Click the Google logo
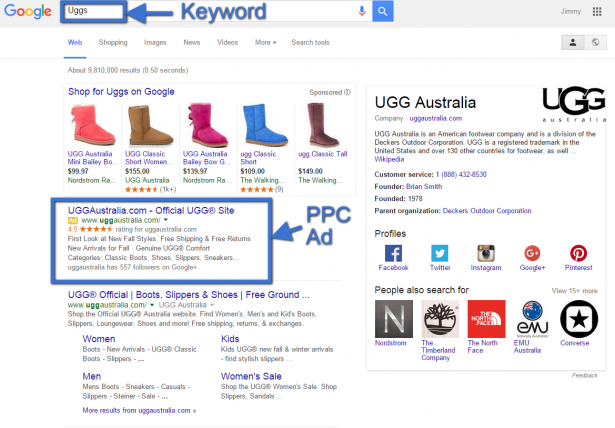The width and height of the screenshot is (615, 428). coord(27,11)
